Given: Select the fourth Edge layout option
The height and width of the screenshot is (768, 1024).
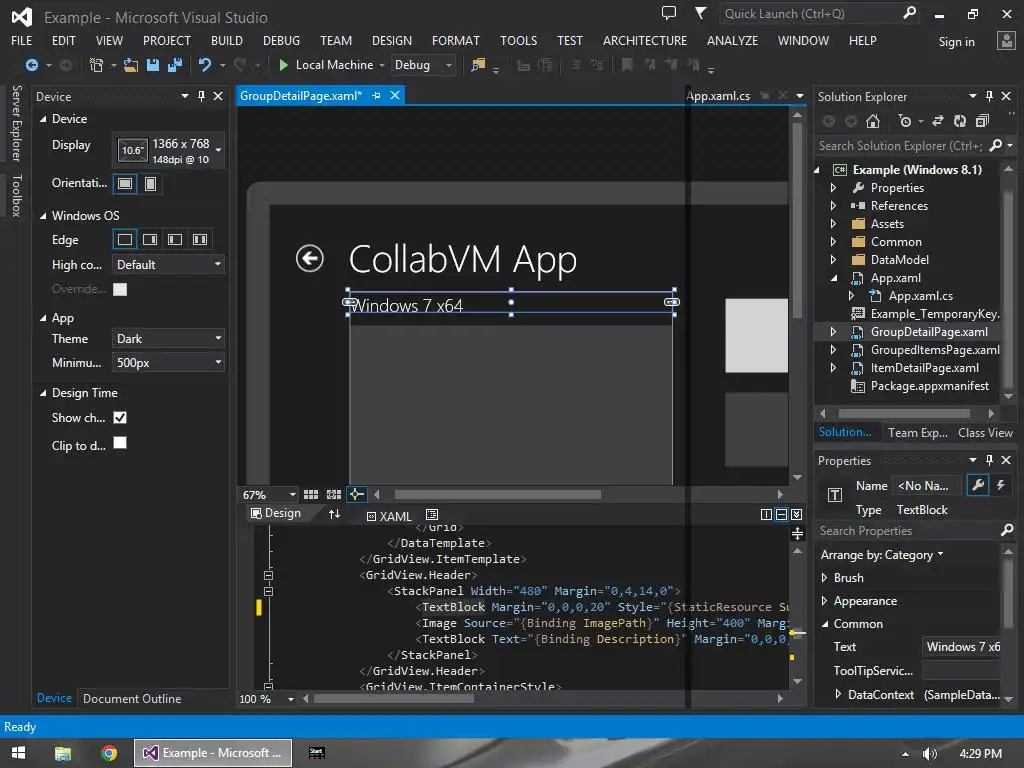Looking at the screenshot, I should point(200,239).
